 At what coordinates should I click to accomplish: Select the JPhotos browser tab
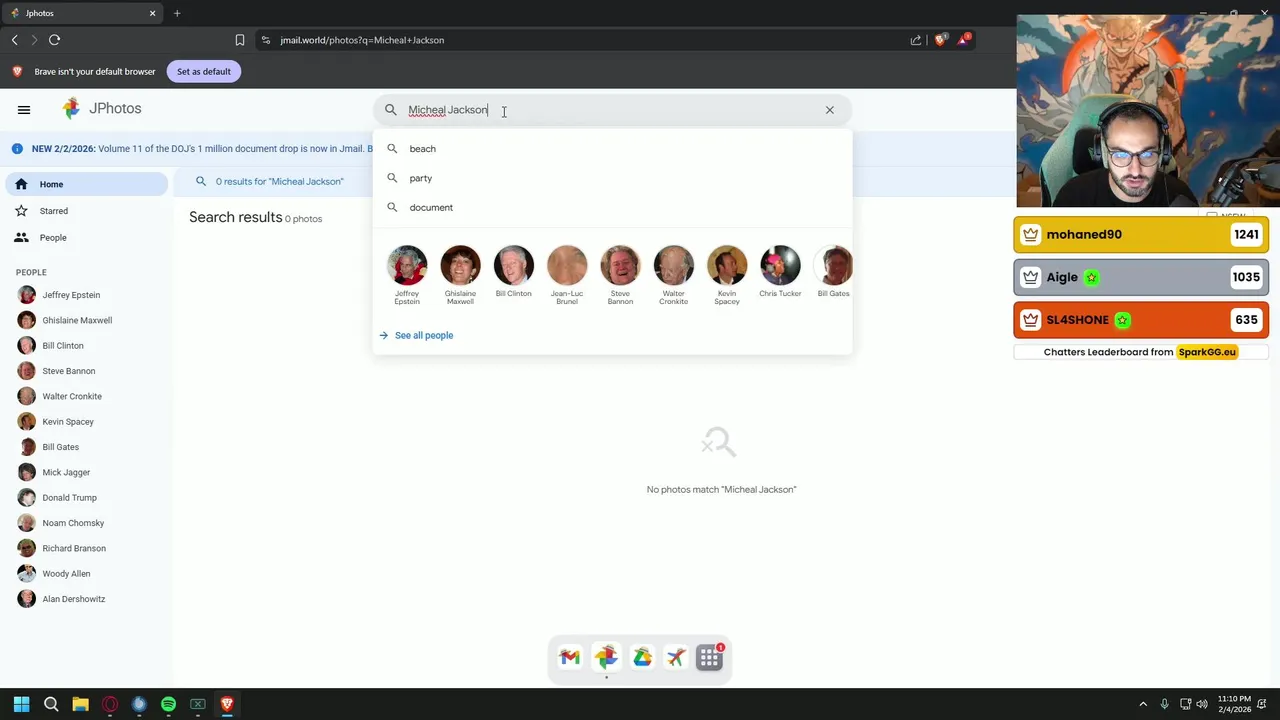coord(83,13)
